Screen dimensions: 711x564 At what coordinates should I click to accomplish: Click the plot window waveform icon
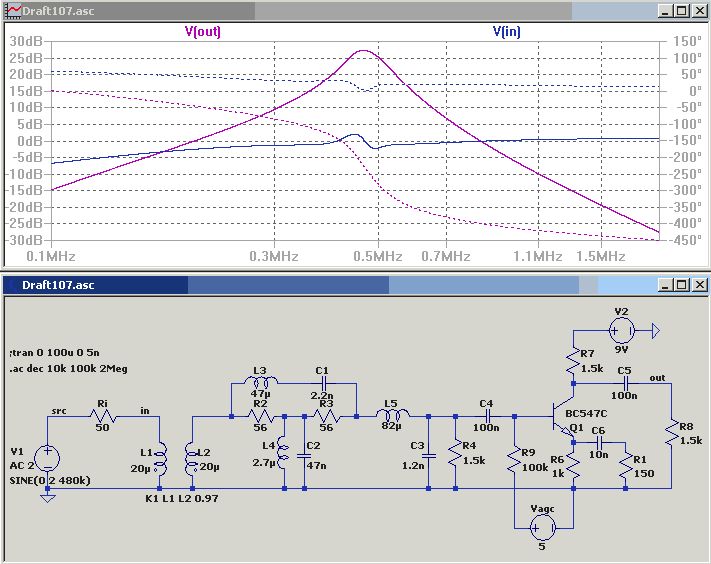coord(13,11)
